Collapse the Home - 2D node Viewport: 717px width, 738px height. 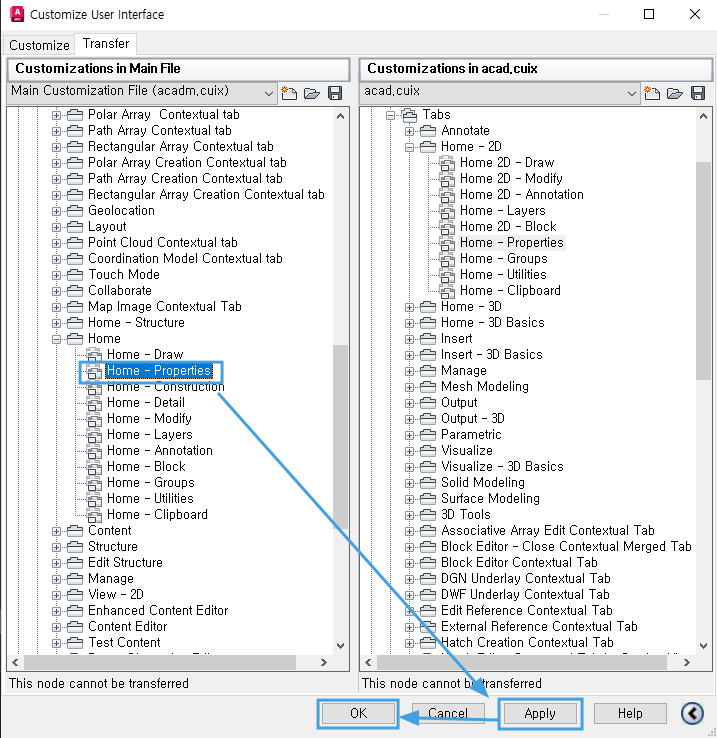coord(409,147)
